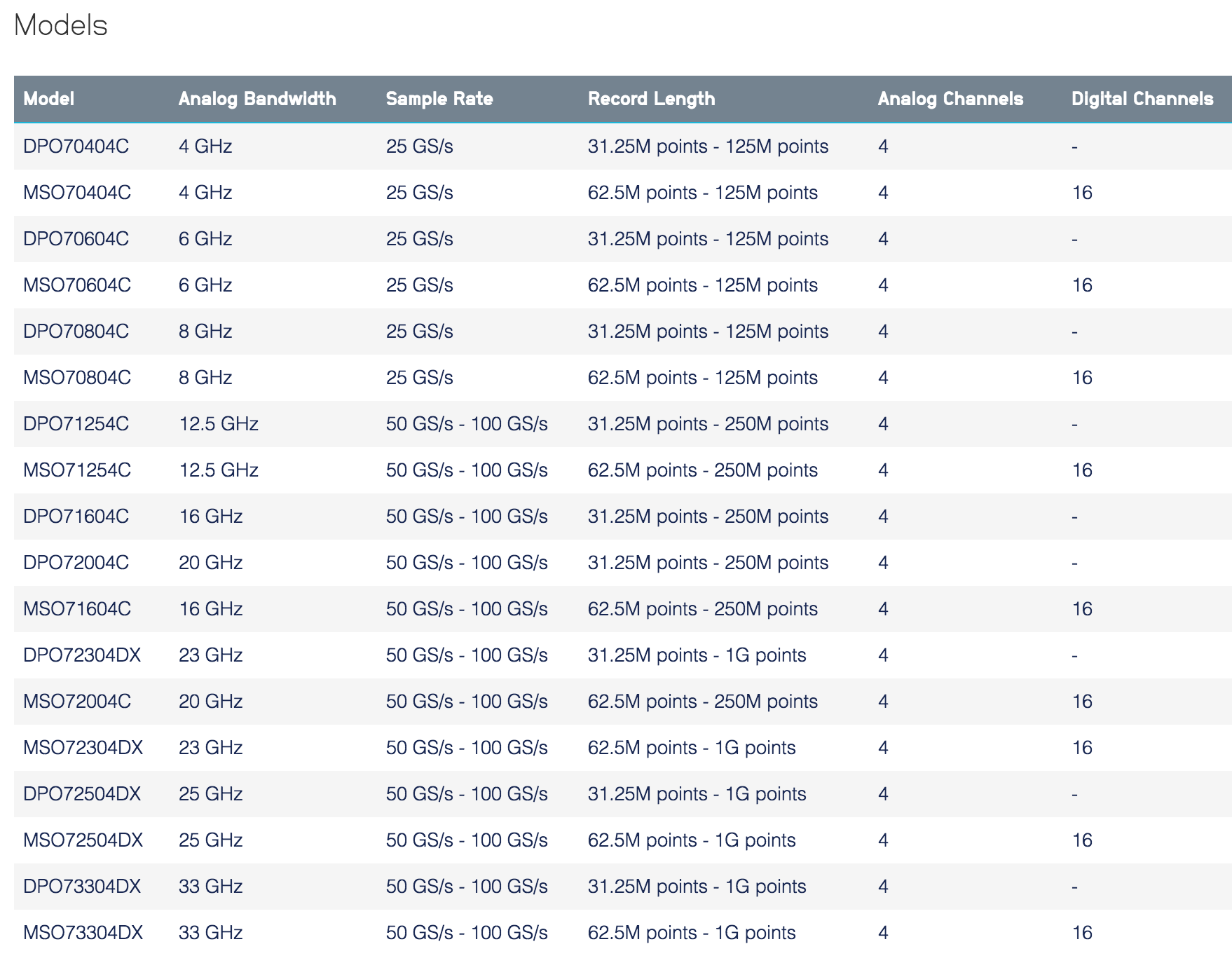Click "20 GHz" bandwidth in the MSO72004C row

[x=211, y=702]
